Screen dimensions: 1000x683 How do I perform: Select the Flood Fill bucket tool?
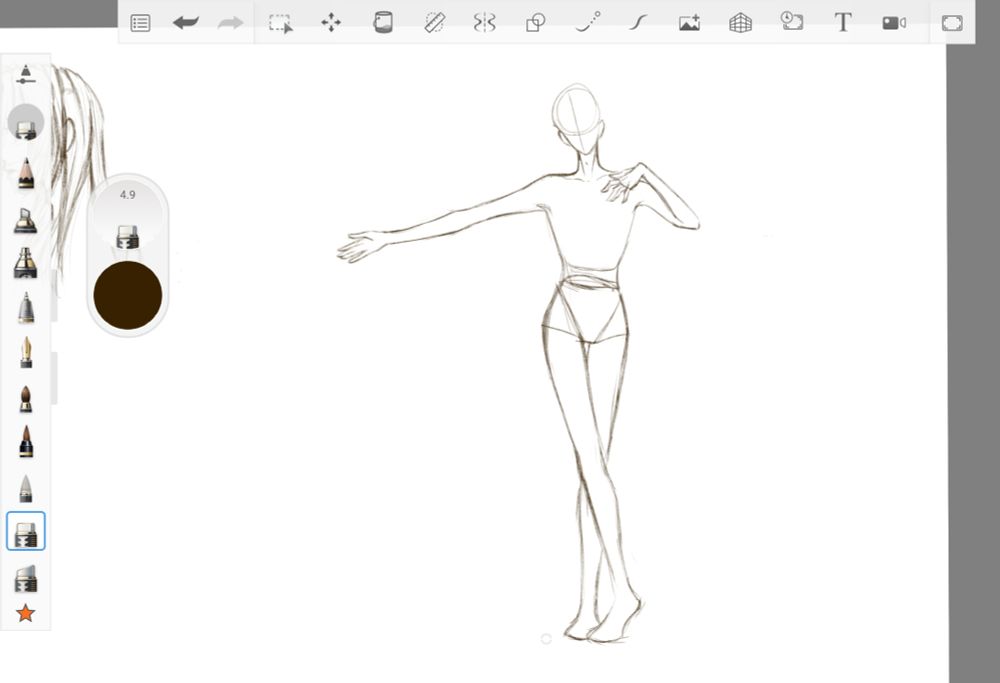pos(382,22)
